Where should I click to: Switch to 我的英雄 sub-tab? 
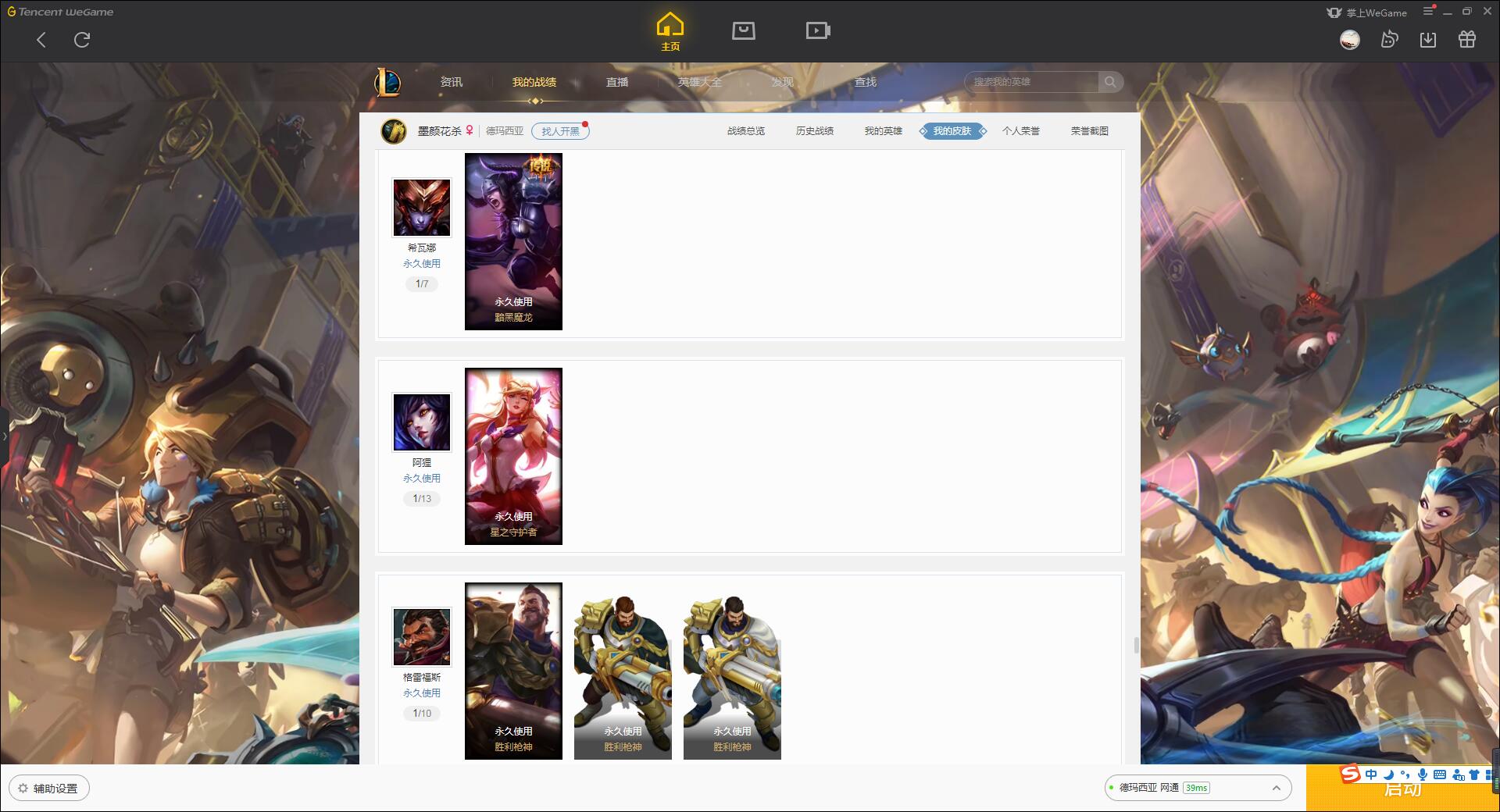(x=884, y=131)
